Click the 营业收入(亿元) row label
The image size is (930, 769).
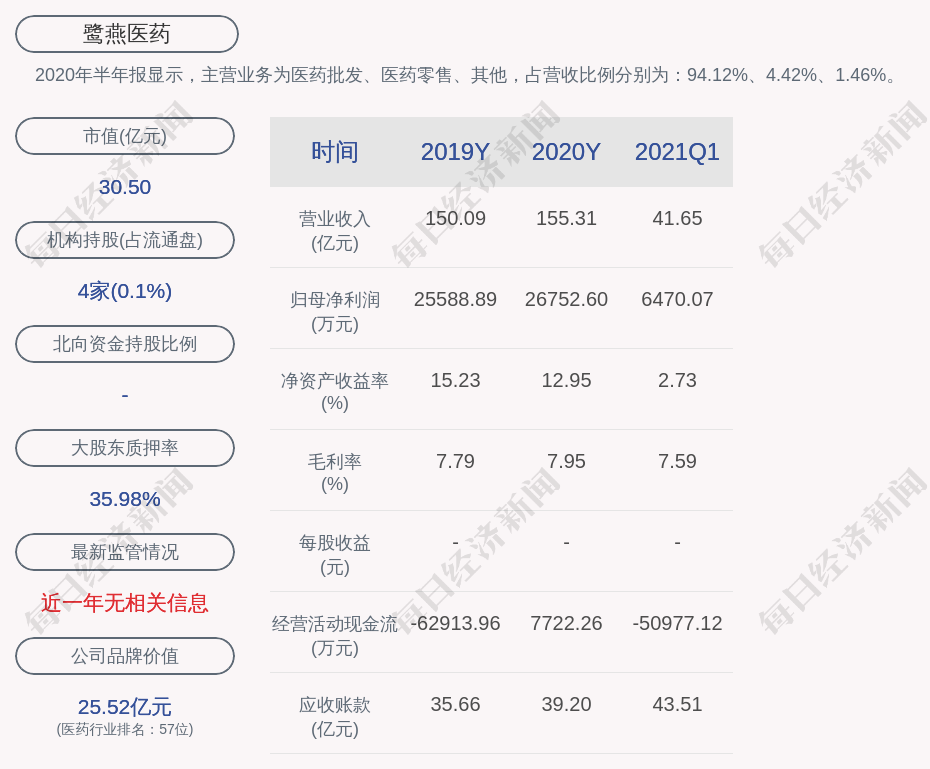(335, 231)
